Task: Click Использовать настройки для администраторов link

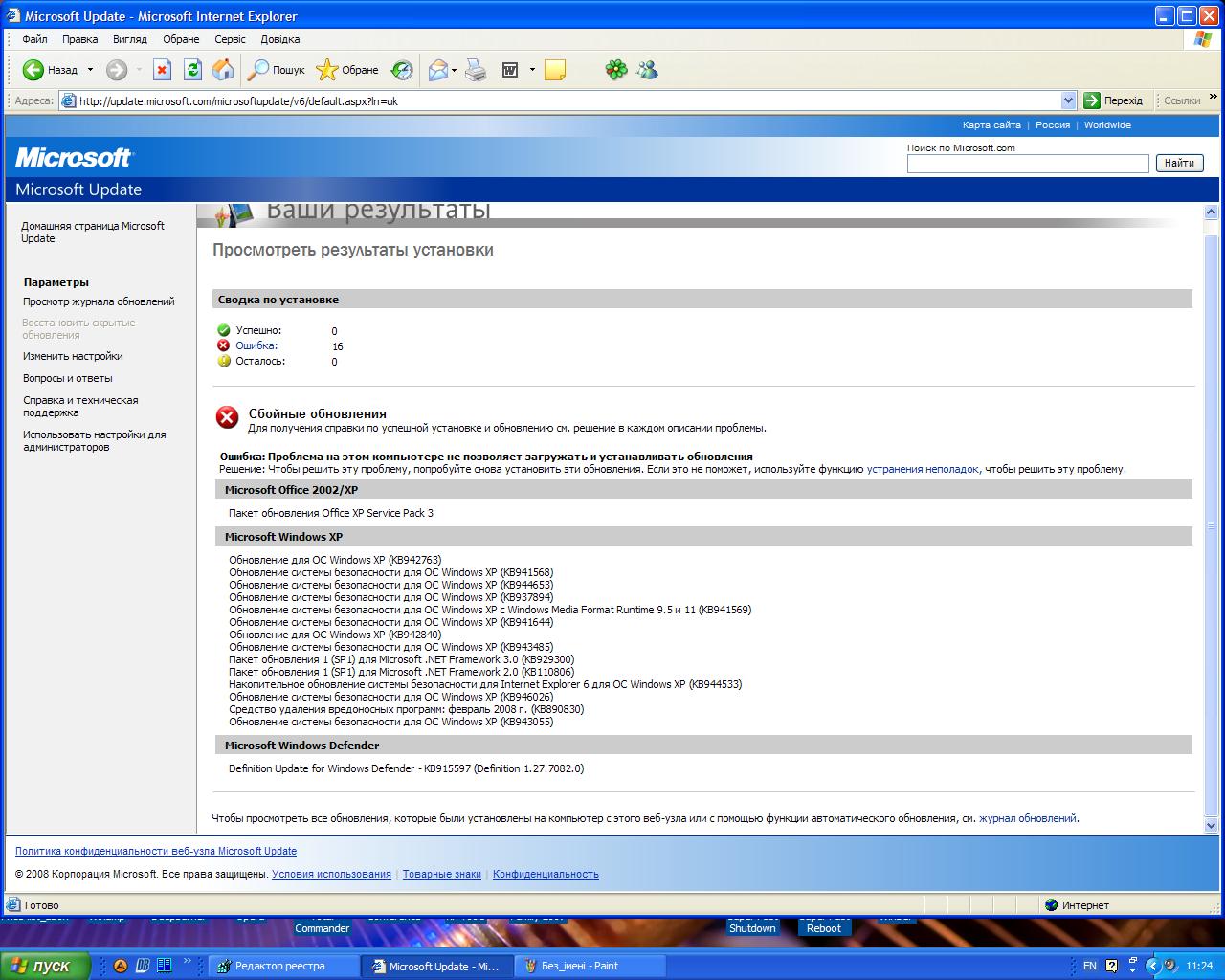Action: tap(95, 441)
